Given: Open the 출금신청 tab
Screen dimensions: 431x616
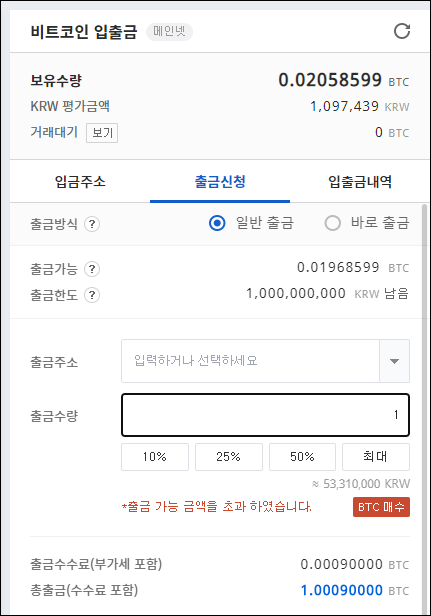Looking at the screenshot, I should tap(220, 182).
